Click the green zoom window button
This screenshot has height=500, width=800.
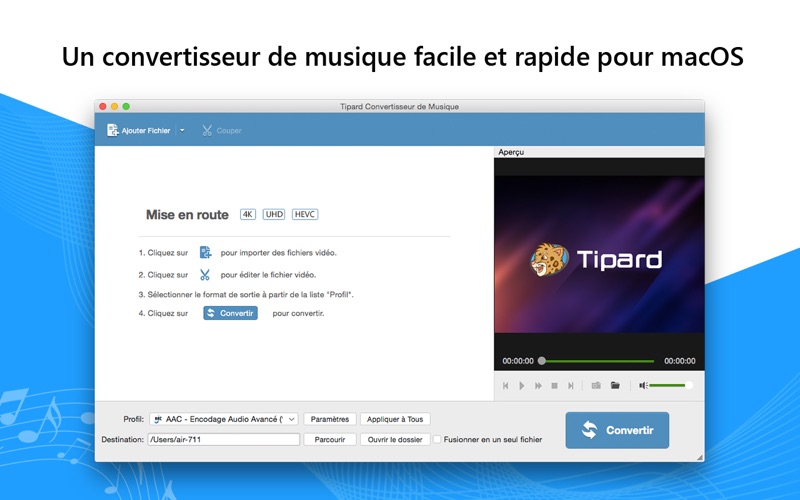click(x=126, y=106)
